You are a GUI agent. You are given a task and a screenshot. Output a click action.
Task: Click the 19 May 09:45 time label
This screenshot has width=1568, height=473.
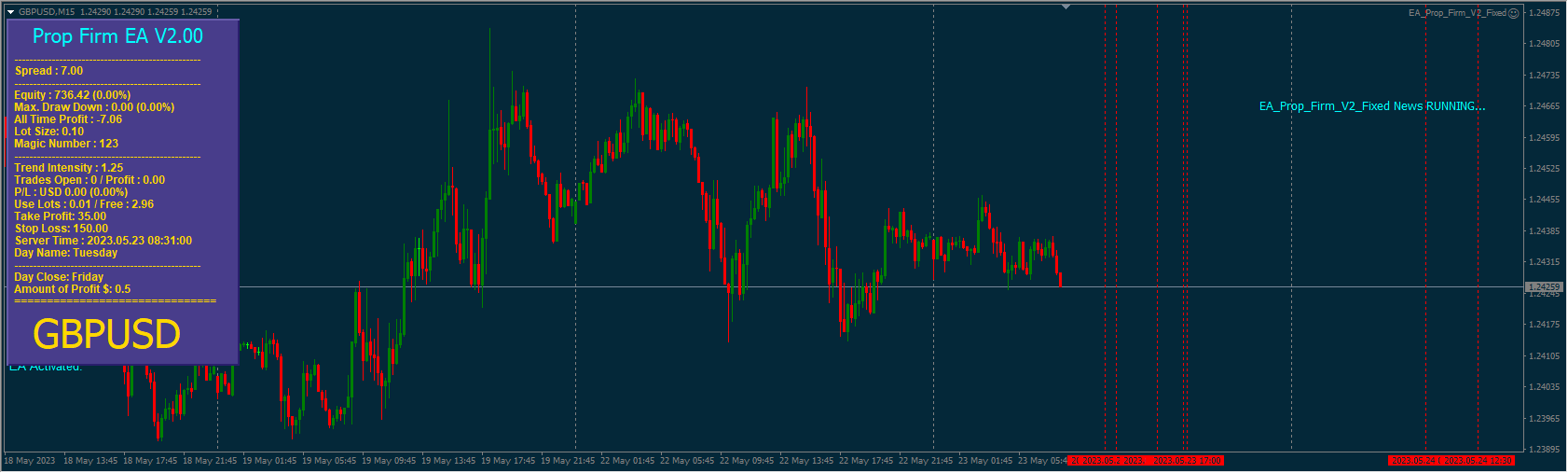[389, 461]
